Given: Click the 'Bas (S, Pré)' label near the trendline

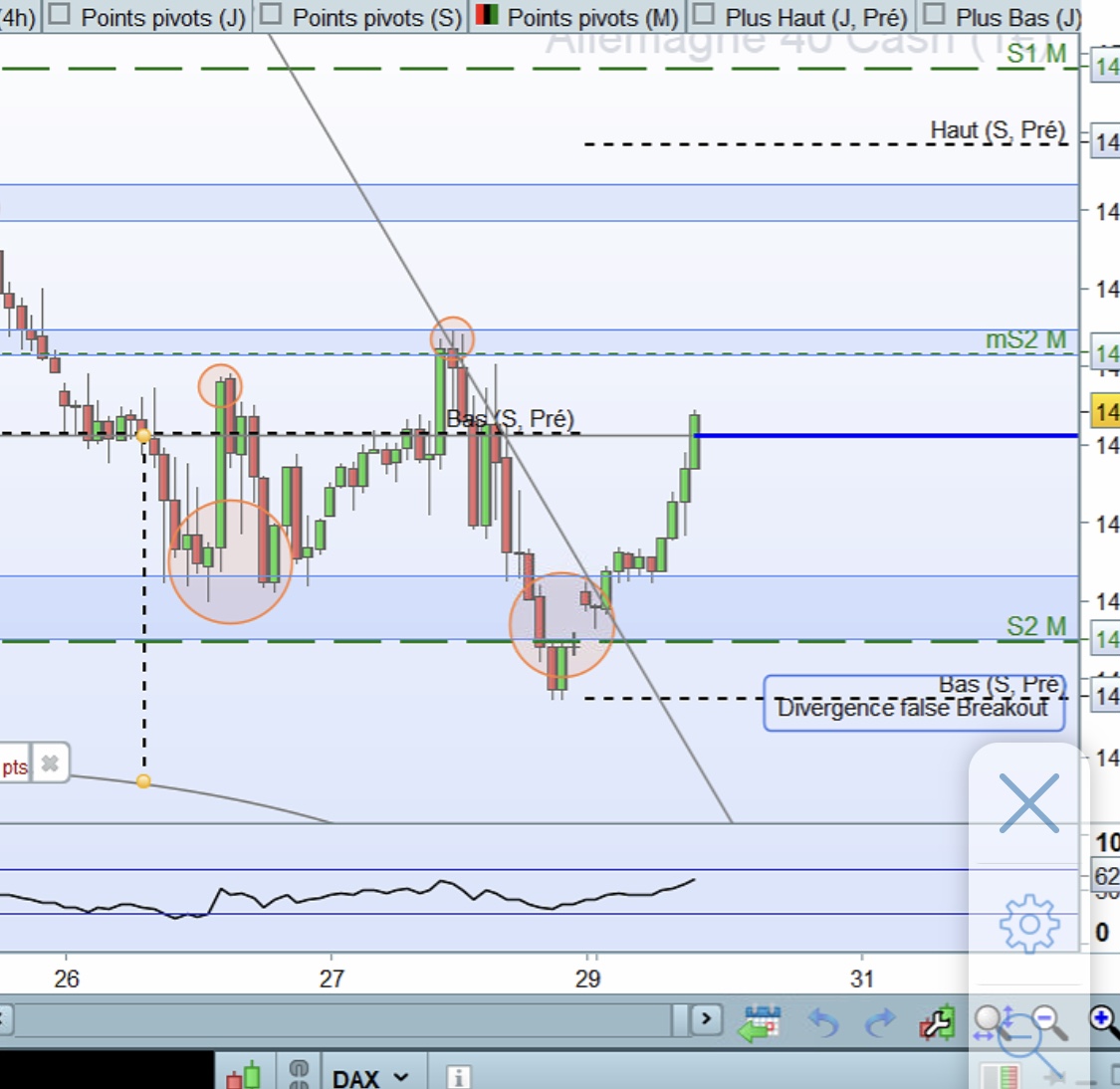Looking at the screenshot, I should [x=510, y=418].
